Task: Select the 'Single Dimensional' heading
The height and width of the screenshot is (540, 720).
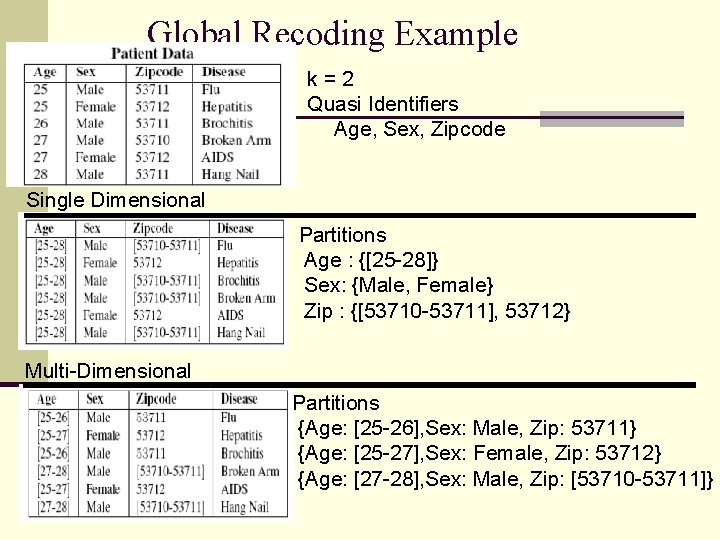Action: click(115, 200)
